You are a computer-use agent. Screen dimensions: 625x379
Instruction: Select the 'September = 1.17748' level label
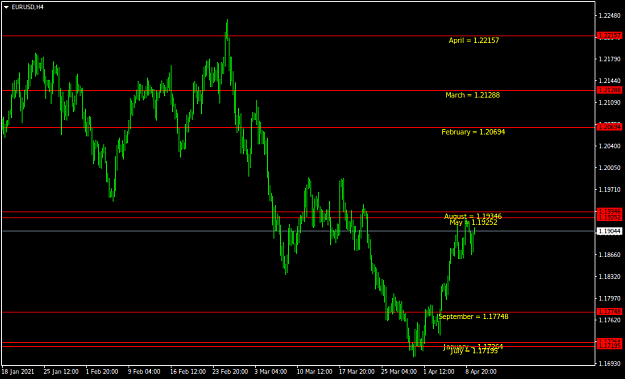(473, 316)
